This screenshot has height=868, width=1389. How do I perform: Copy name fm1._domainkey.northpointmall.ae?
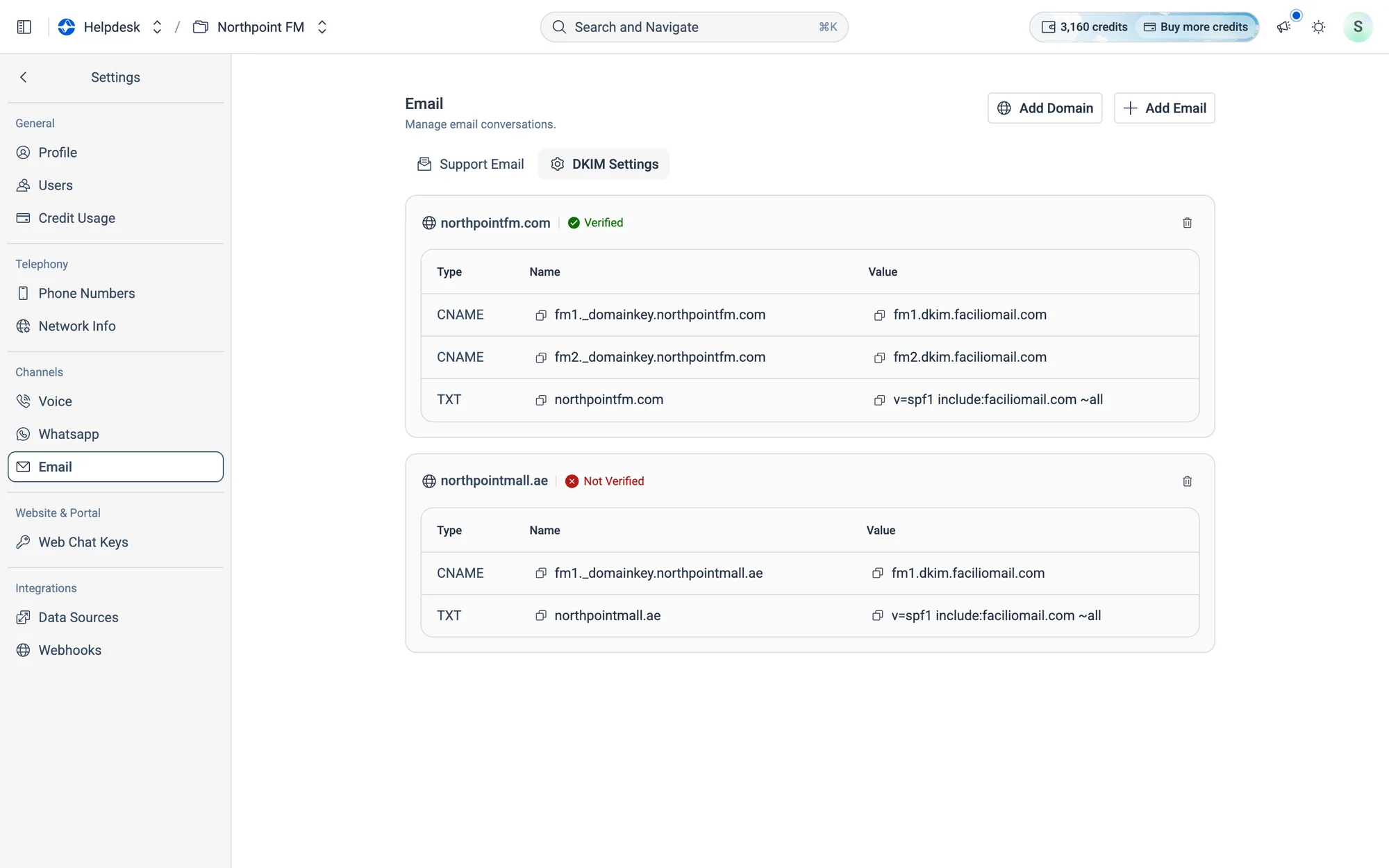[x=541, y=574]
